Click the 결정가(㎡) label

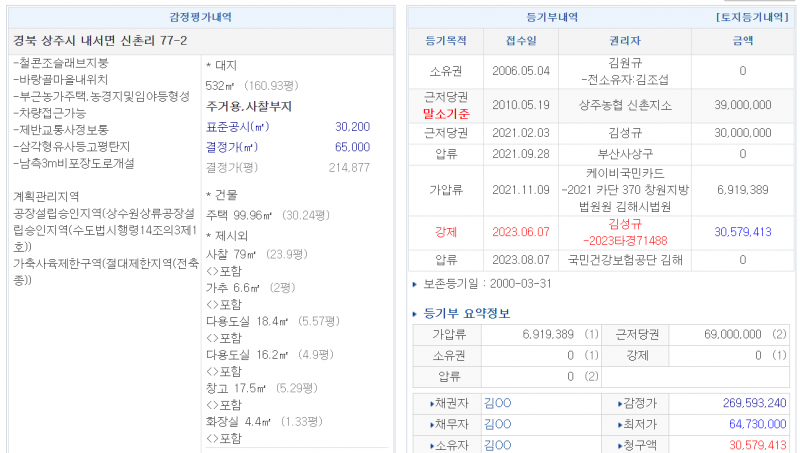234,147
